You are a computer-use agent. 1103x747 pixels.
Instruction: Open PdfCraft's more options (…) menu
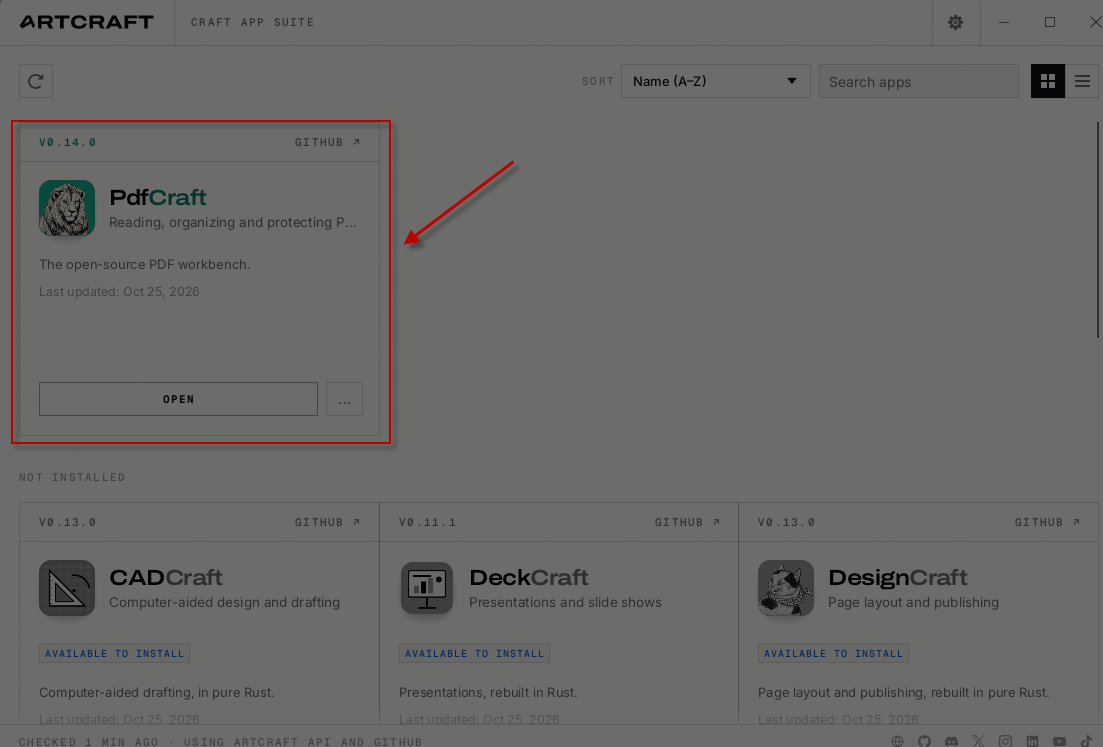(344, 399)
